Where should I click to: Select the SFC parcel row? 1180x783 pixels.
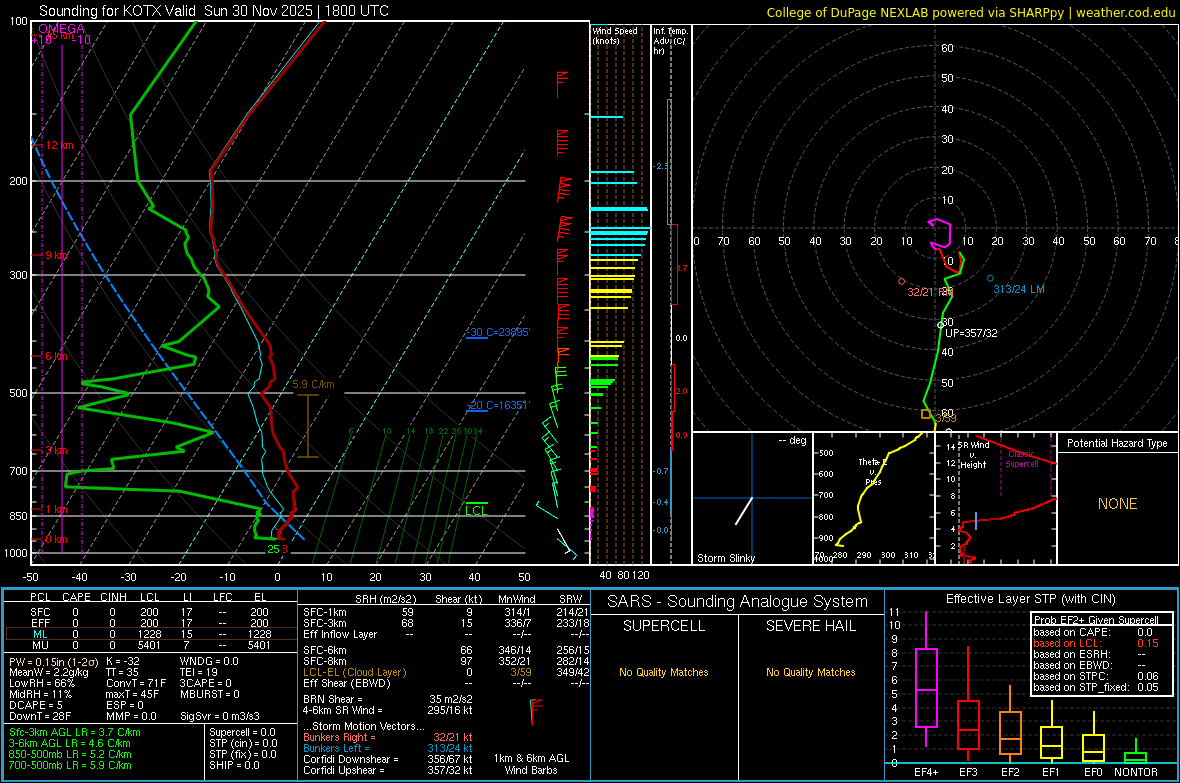[151, 612]
